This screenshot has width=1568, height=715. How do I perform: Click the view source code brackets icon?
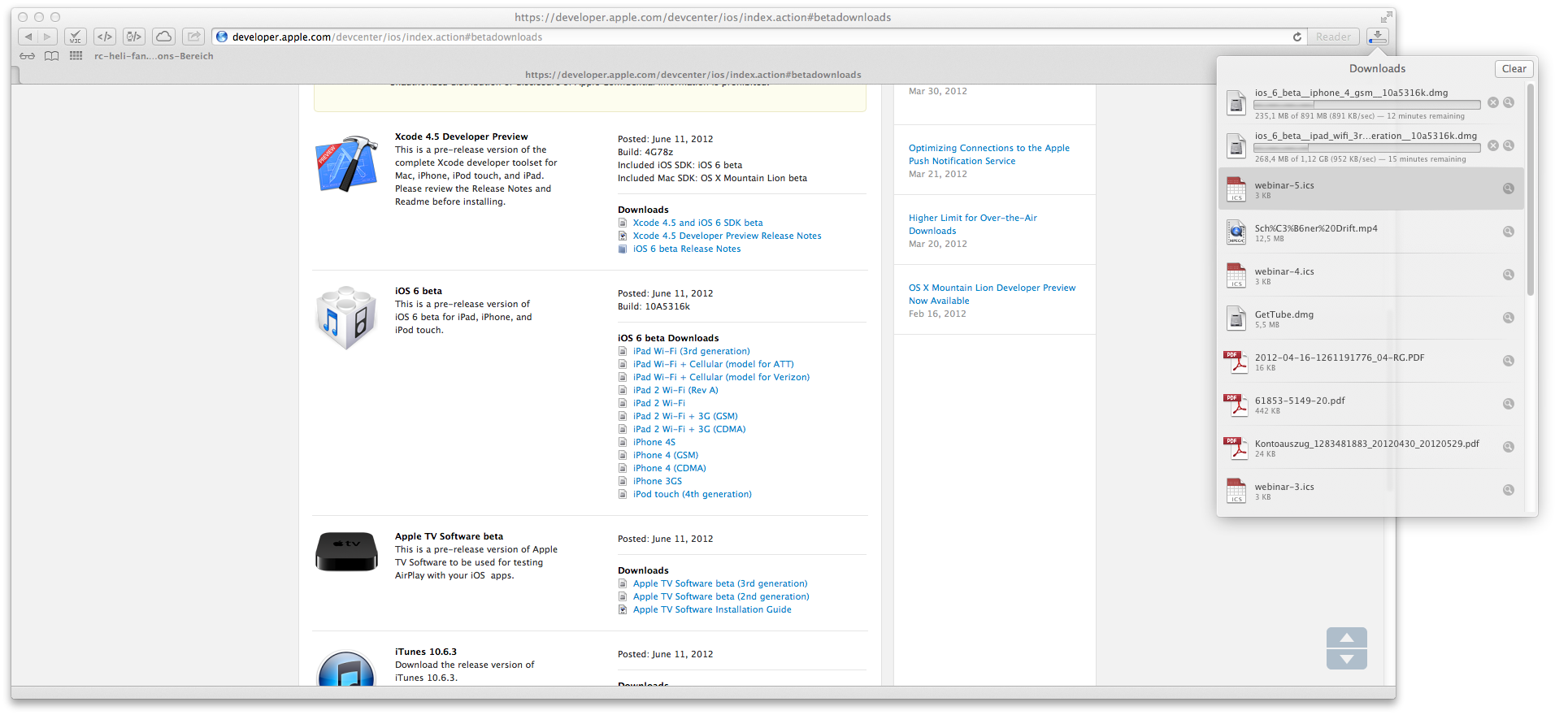tap(105, 37)
